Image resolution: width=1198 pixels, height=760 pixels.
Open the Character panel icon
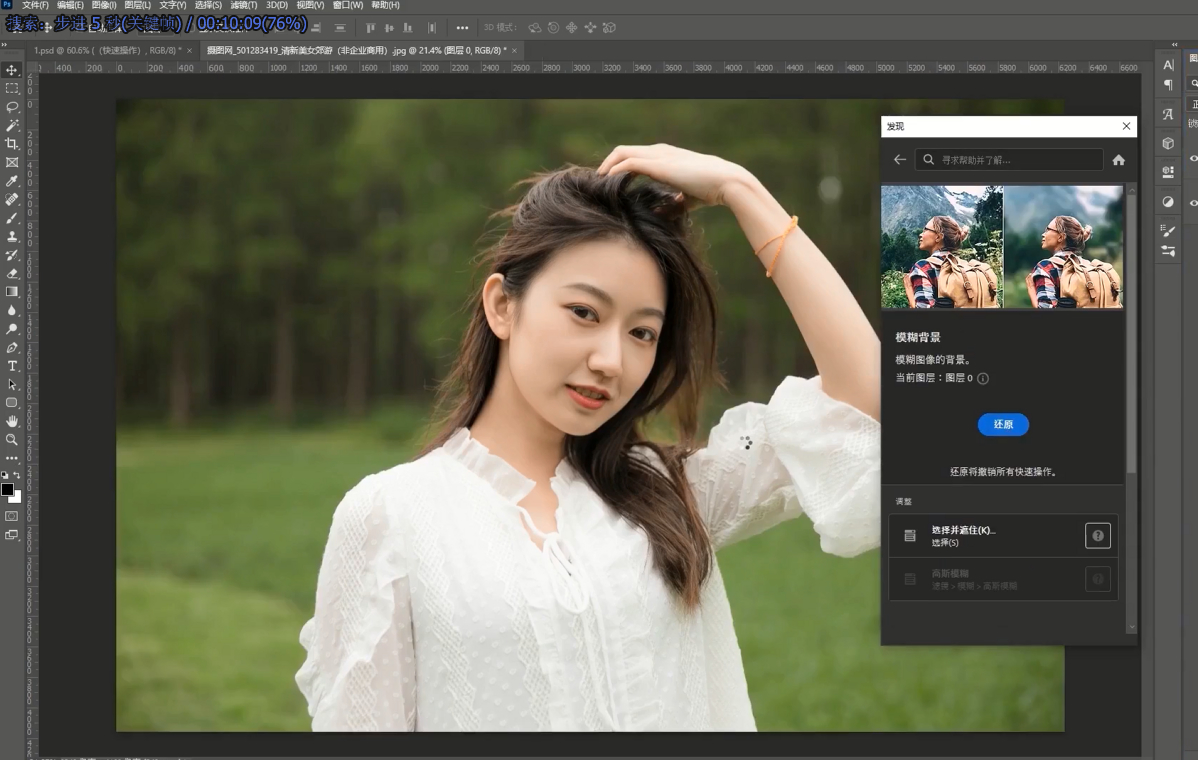[x=1167, y=66]
